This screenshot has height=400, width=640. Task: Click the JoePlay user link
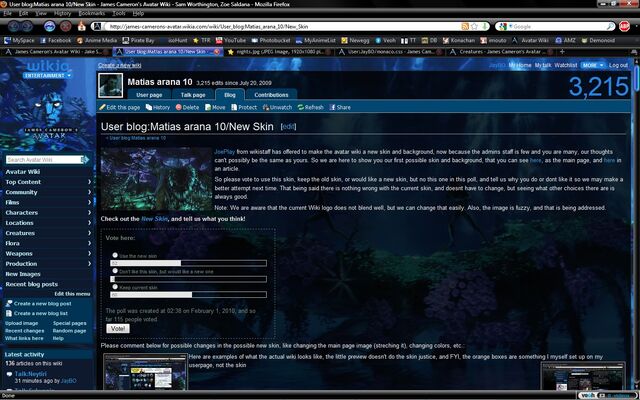click(x=224, y=152)
